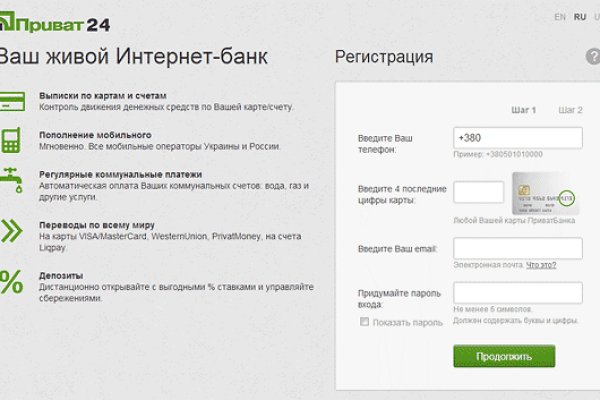This screenshot has width=600, height=400.
Task: Click the card statements icon
Action: click(12, 100)
